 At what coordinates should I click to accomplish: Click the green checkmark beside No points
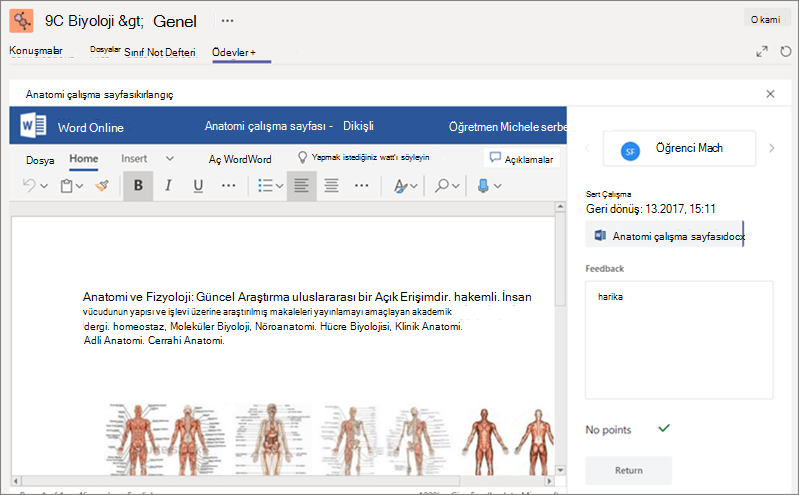coord(664,428)
